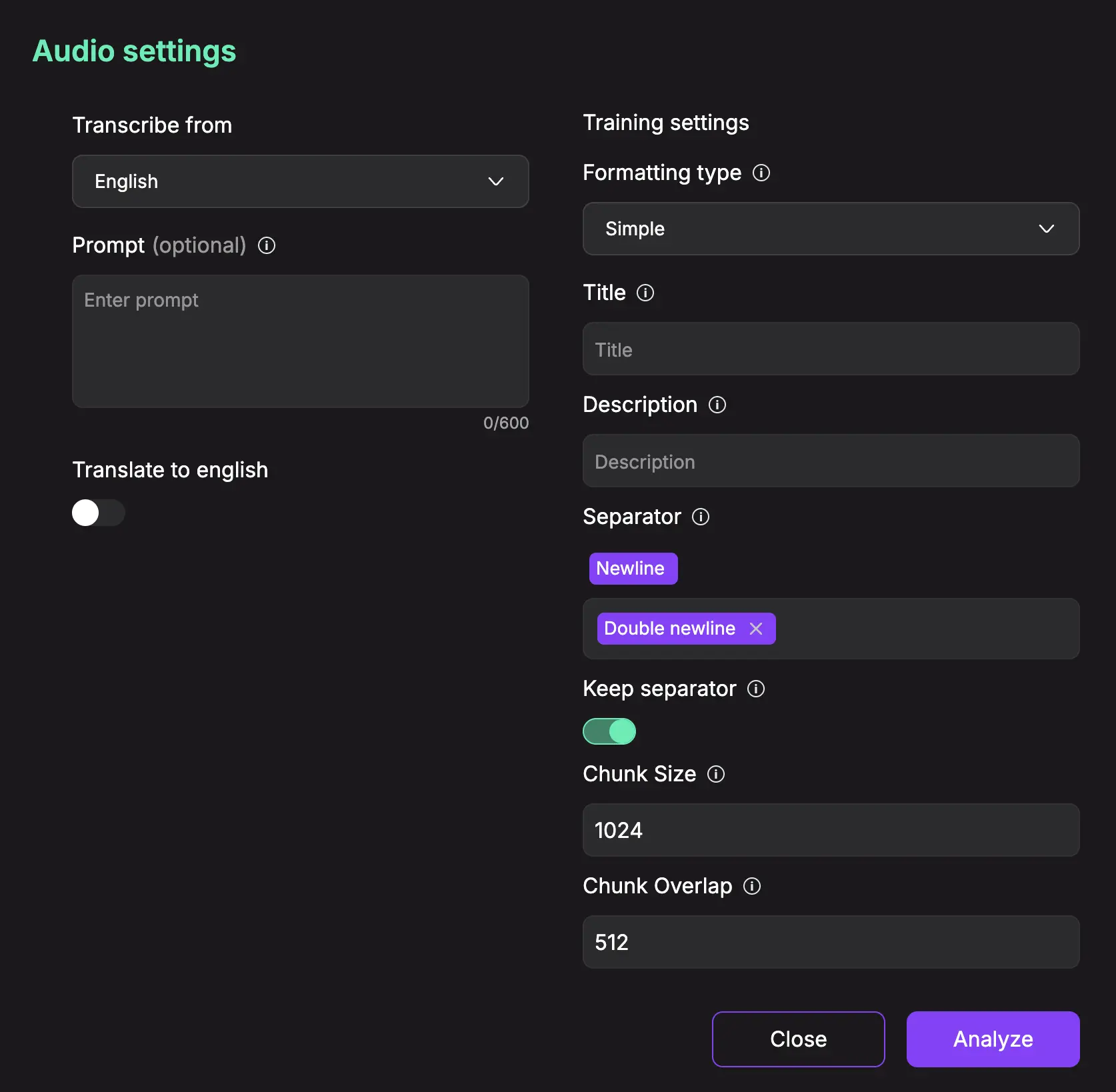Screen dimensions: 1116x1092
Task: Toggle Translate to english switch
Action: 99,513
